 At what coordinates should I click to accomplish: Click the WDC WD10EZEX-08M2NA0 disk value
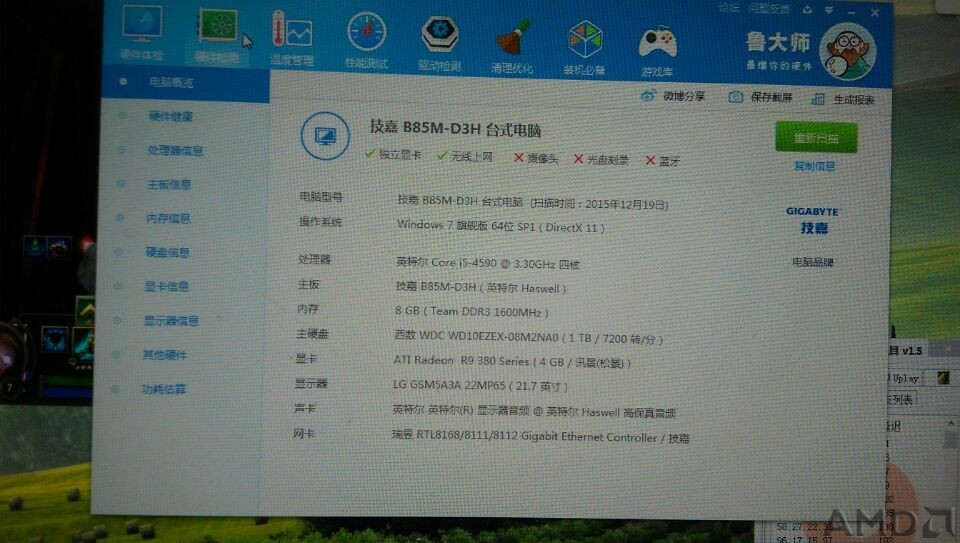coord(528,337)
